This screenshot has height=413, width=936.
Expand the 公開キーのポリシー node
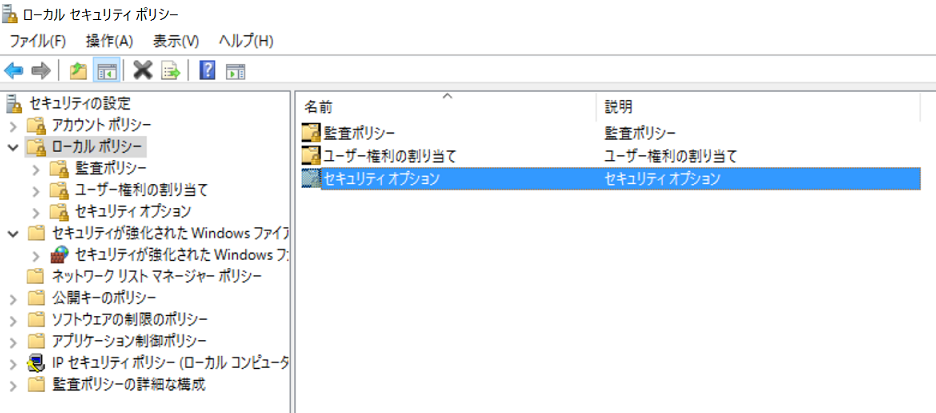pos(14,298)
